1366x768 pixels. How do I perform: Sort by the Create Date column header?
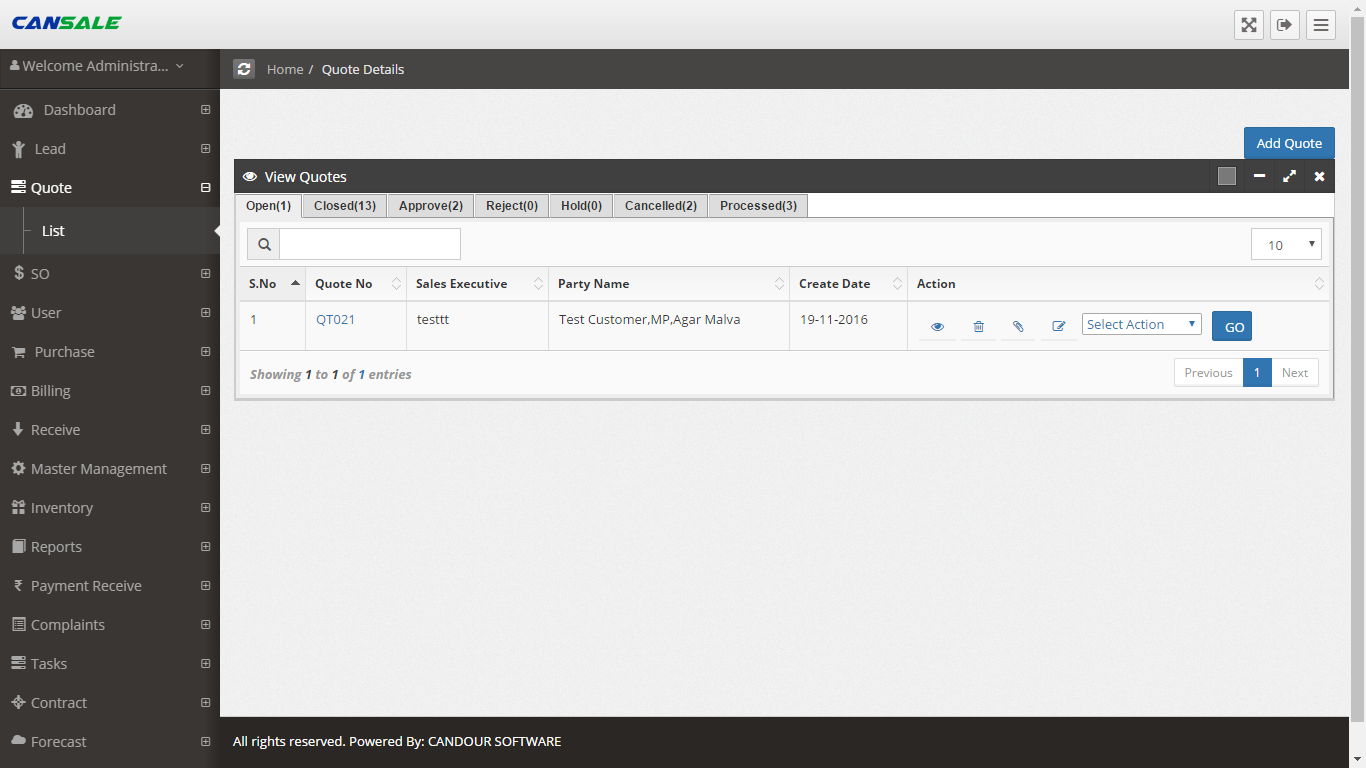pos(848,284)
